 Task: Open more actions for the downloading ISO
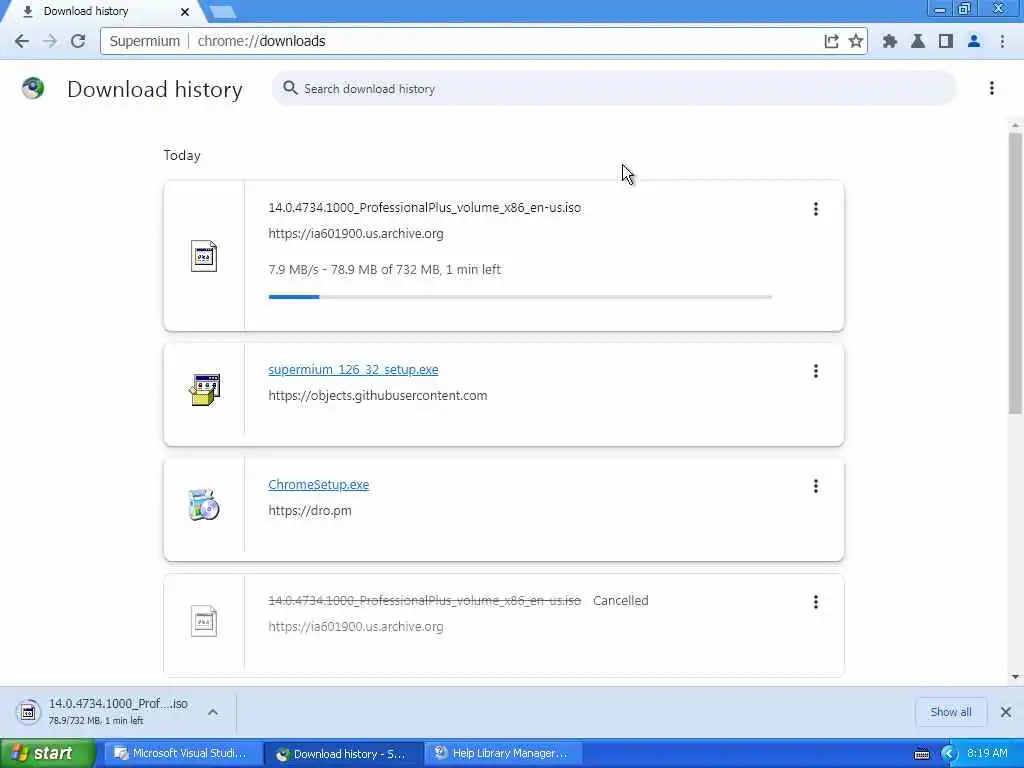point(816,209)
